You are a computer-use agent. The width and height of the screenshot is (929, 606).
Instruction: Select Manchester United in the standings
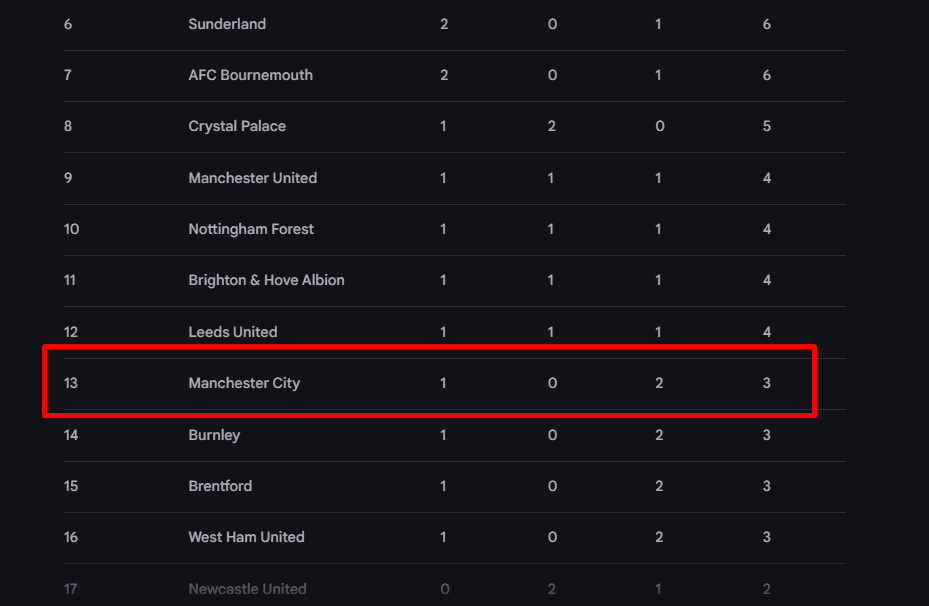pyautogui.click(x=252, y=178)
